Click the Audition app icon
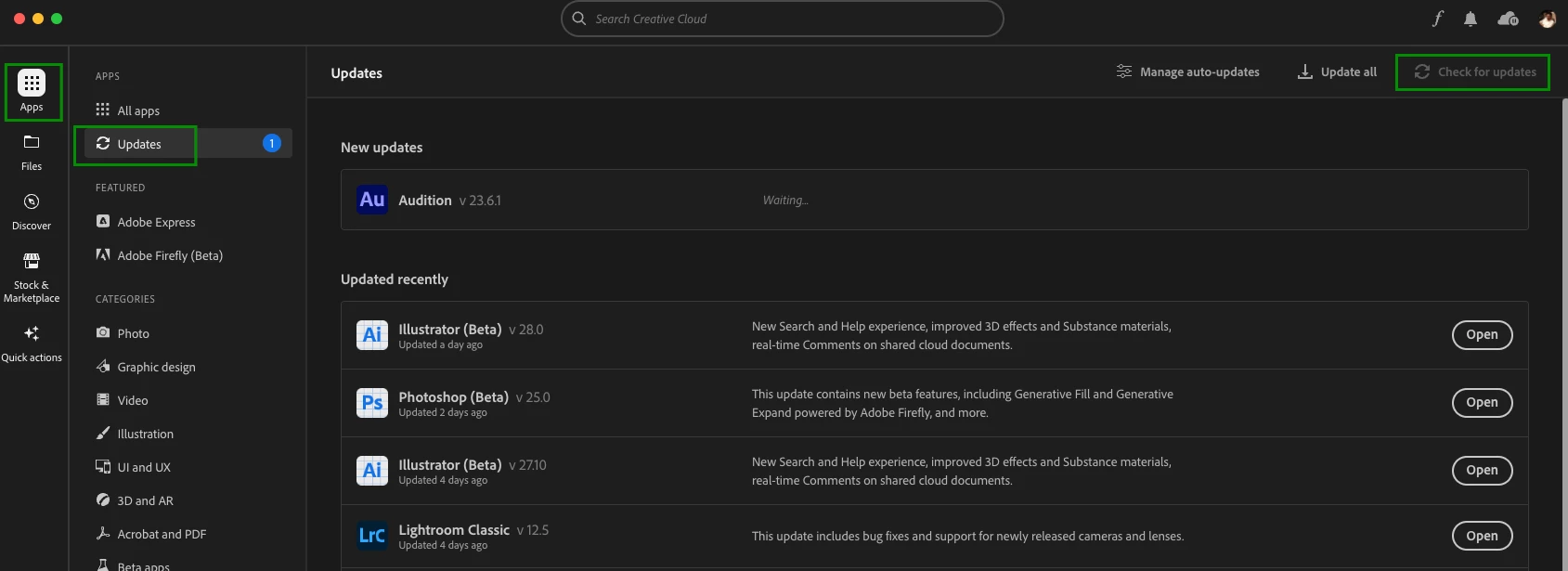The height and width of the screenshot is (571, 1568). [372, 200]
